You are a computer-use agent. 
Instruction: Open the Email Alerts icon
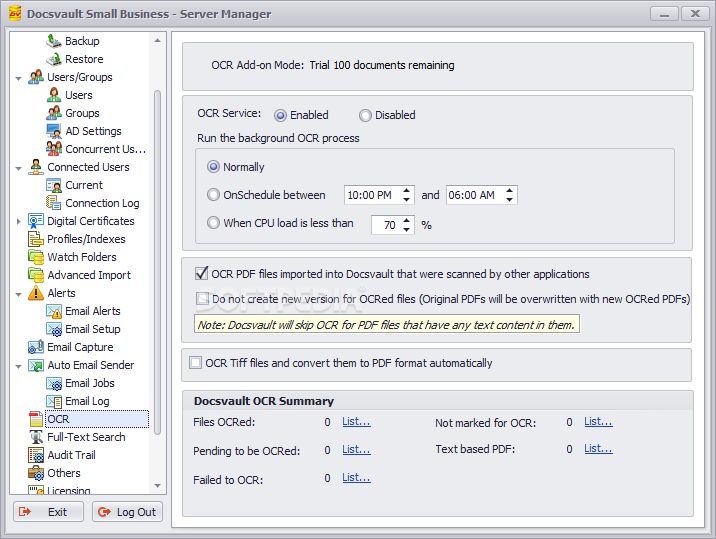54,311
